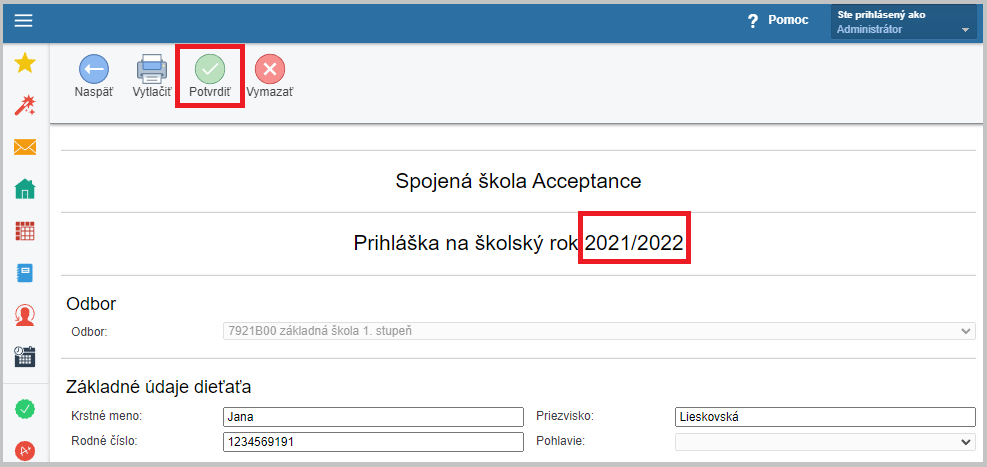Image resolution: width=987 pixels, height=467 pixels.
Task: Click the red A+ grades icon
Action: [25, 451]
